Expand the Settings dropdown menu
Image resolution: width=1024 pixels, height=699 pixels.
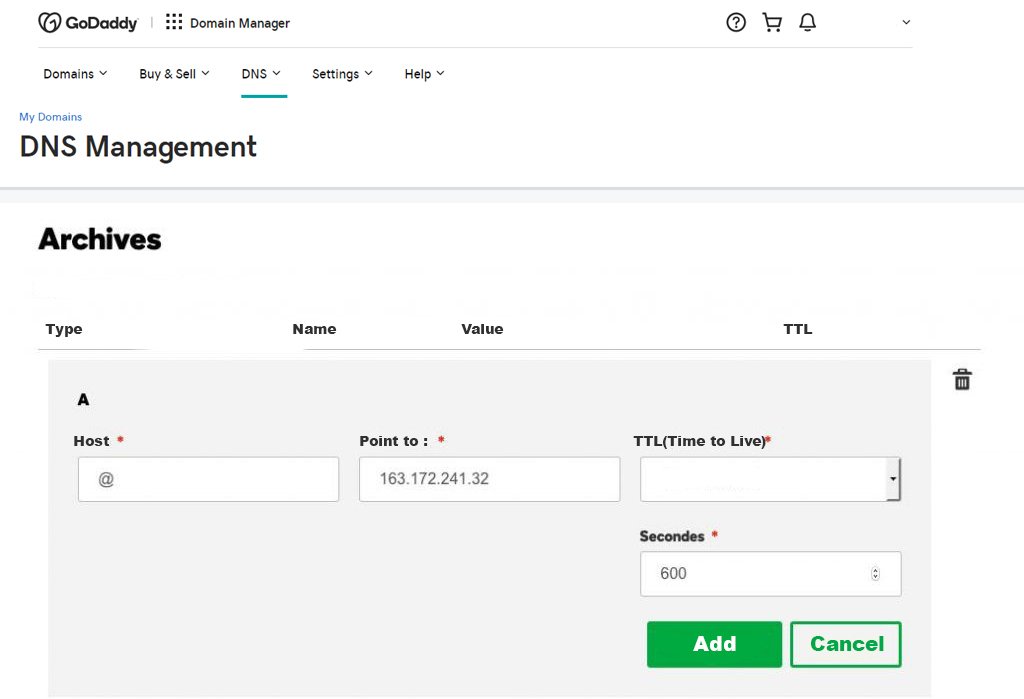342,74
